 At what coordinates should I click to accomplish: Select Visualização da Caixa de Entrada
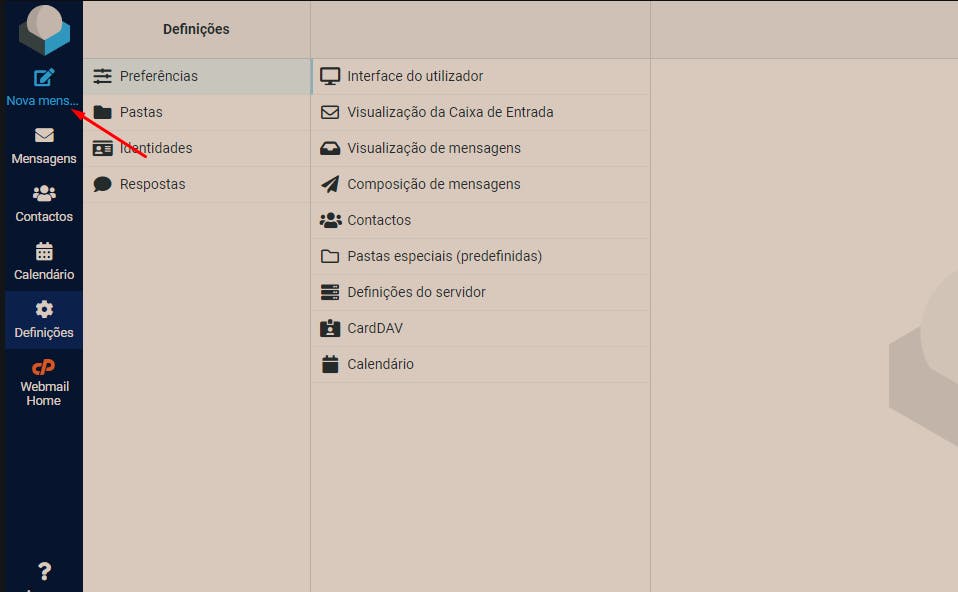pyautogui.click(x=480, y=112)
